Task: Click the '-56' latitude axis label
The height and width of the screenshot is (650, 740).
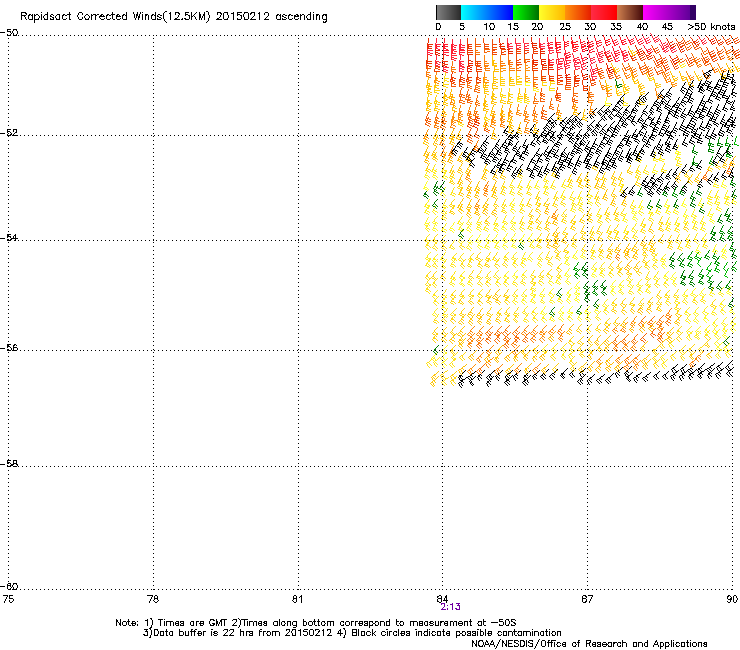Action: coord(9,347)
